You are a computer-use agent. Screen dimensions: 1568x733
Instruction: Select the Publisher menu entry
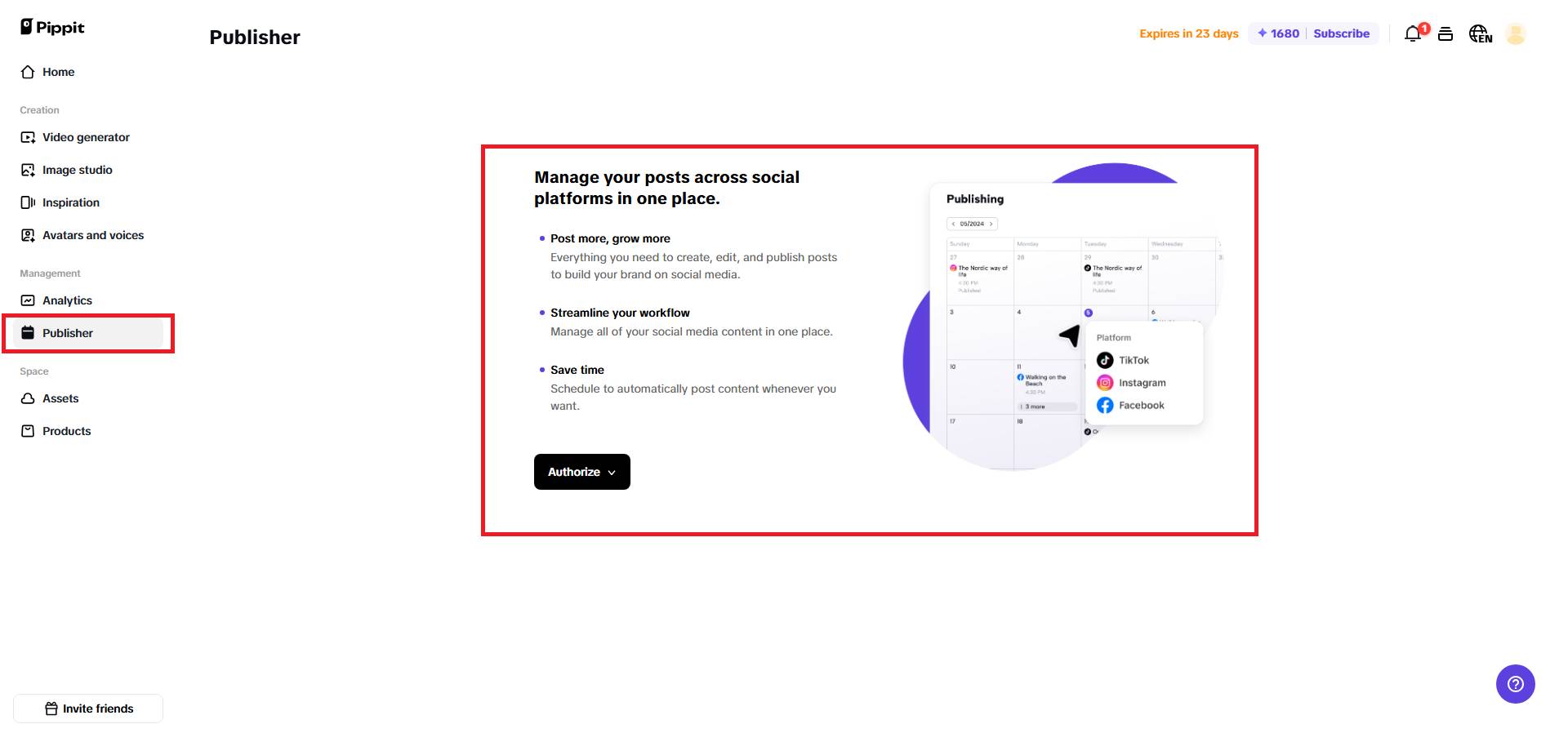pyautogui.click(x=68, y=333)
